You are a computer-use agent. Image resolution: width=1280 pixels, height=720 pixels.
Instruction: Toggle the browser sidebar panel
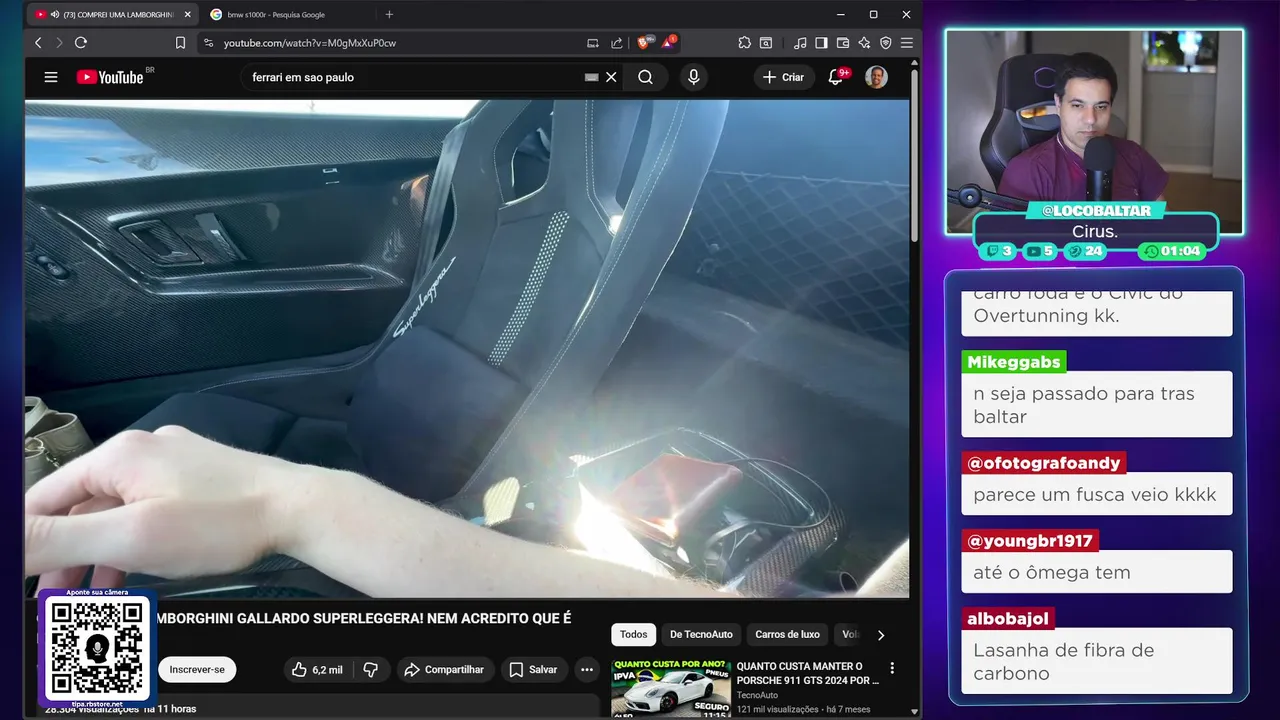[821, 43]
